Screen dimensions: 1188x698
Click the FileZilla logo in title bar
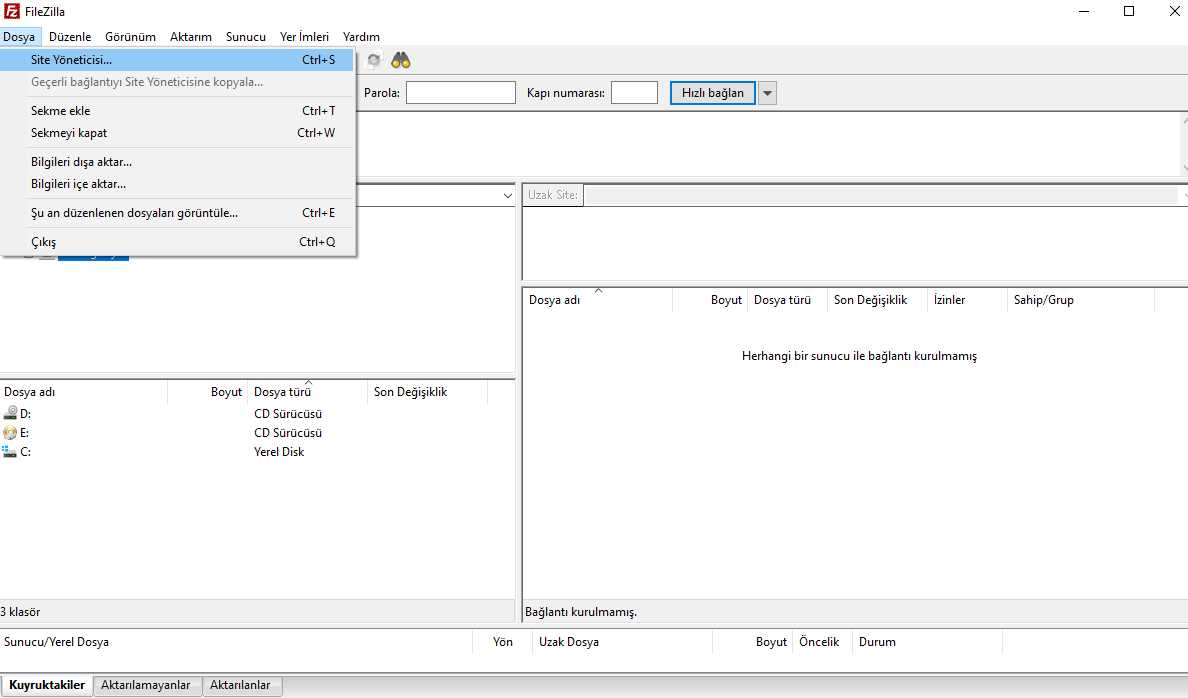tap(11, 11)
